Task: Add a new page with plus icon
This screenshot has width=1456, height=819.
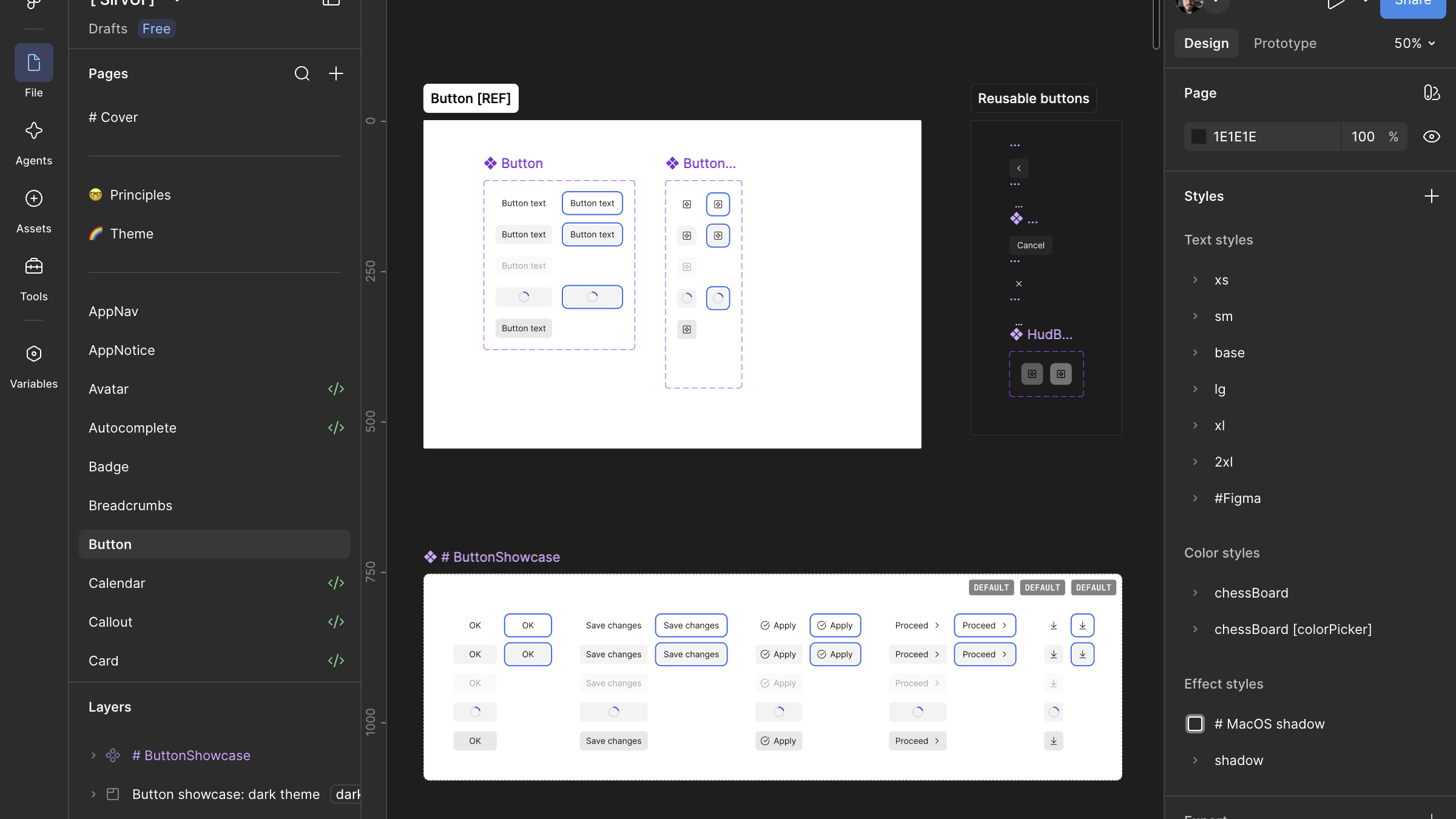Action: pyautogui.click(x=336, y=73)
